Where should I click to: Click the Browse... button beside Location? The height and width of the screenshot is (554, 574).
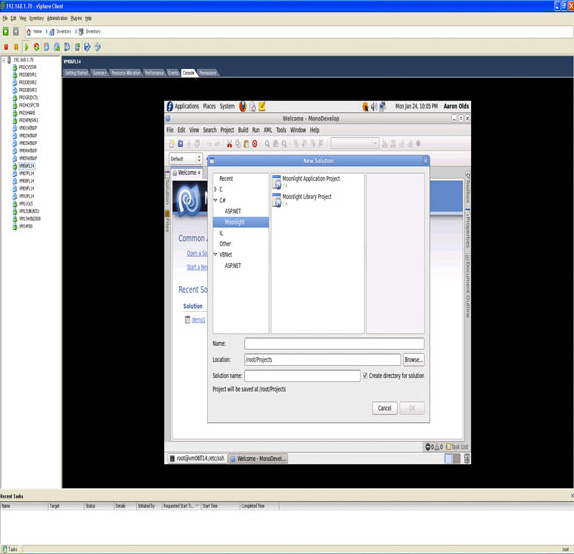point(414,360)
